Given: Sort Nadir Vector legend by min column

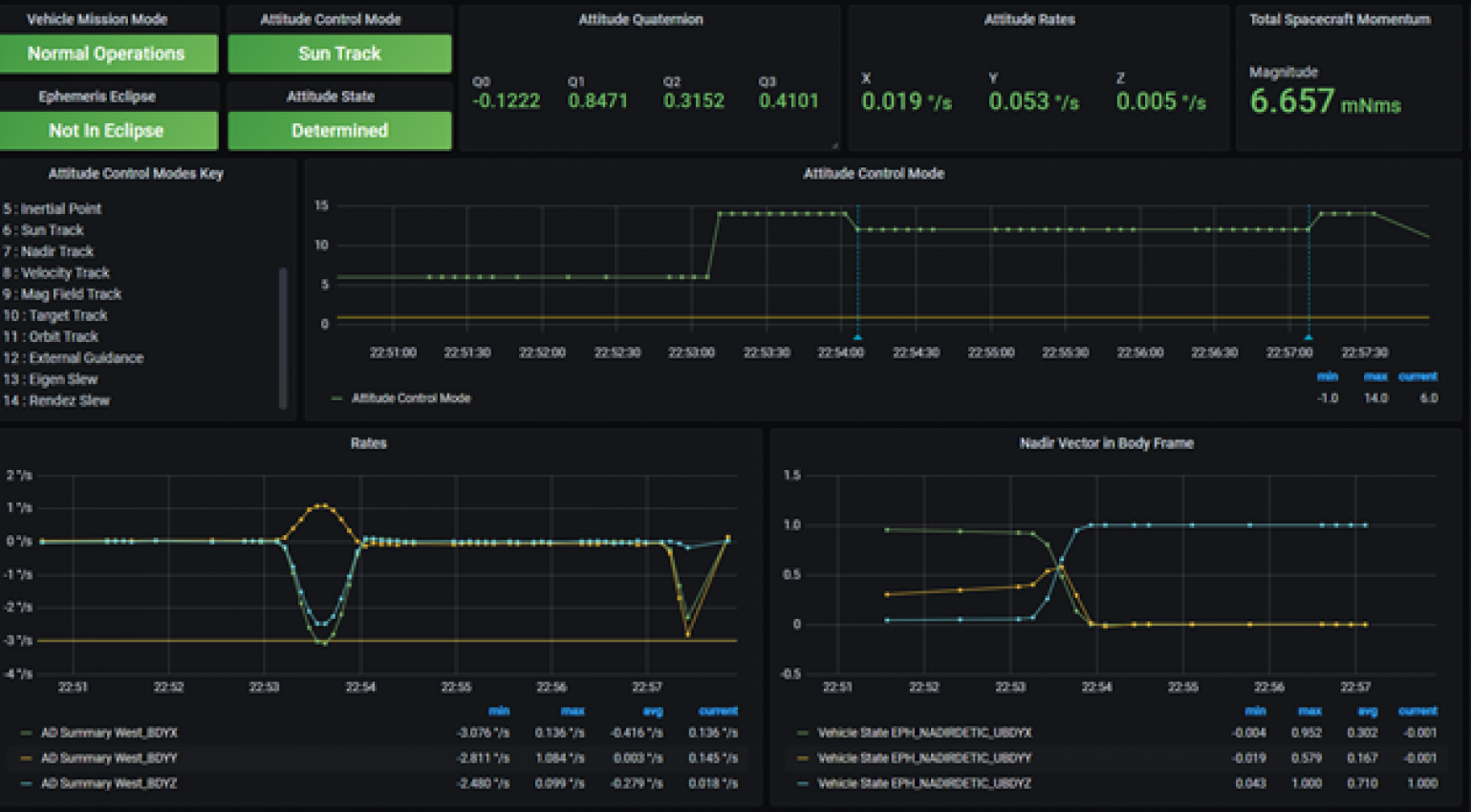Looking at the screenshot, I should [1255, 712].
